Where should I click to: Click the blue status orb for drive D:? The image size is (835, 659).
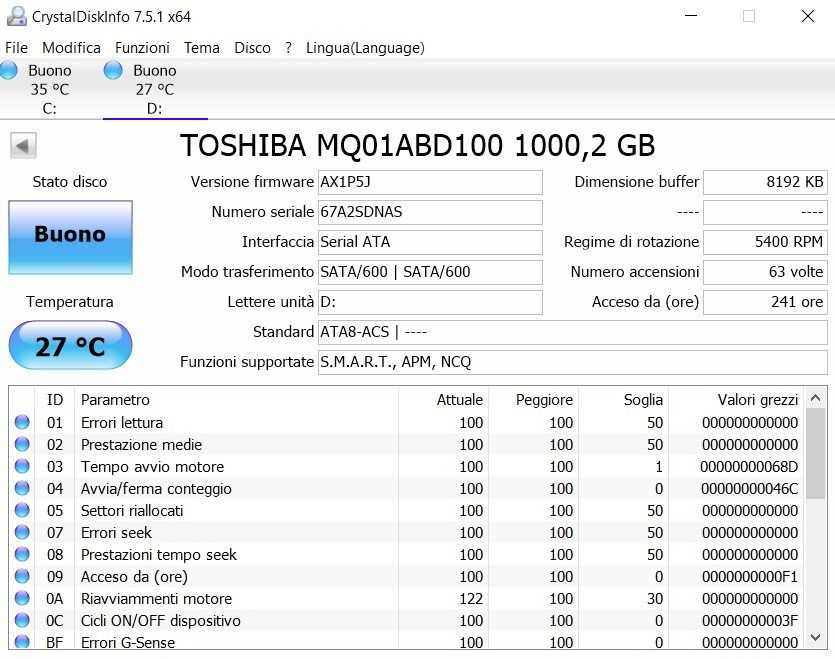113,70
